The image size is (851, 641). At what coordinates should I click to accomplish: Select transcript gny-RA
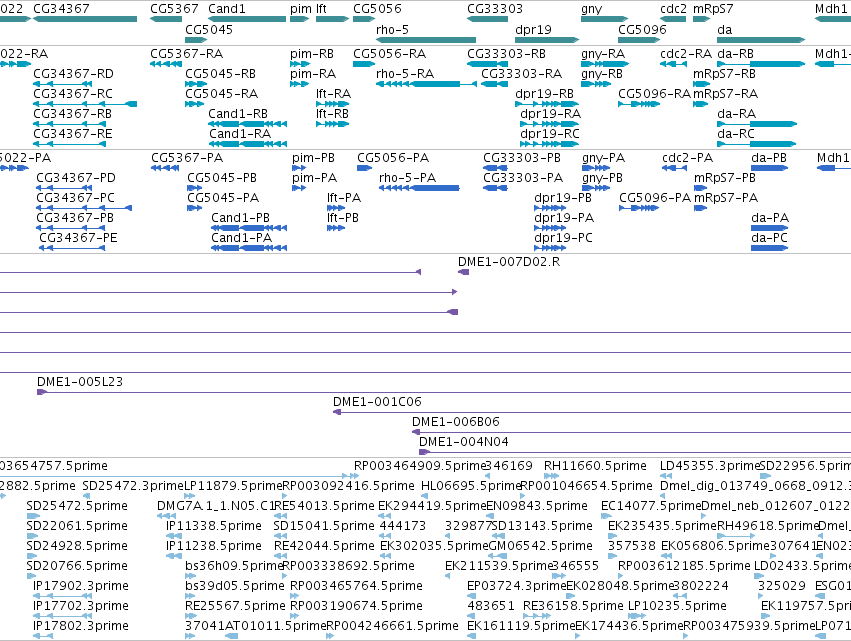point(605,64)
